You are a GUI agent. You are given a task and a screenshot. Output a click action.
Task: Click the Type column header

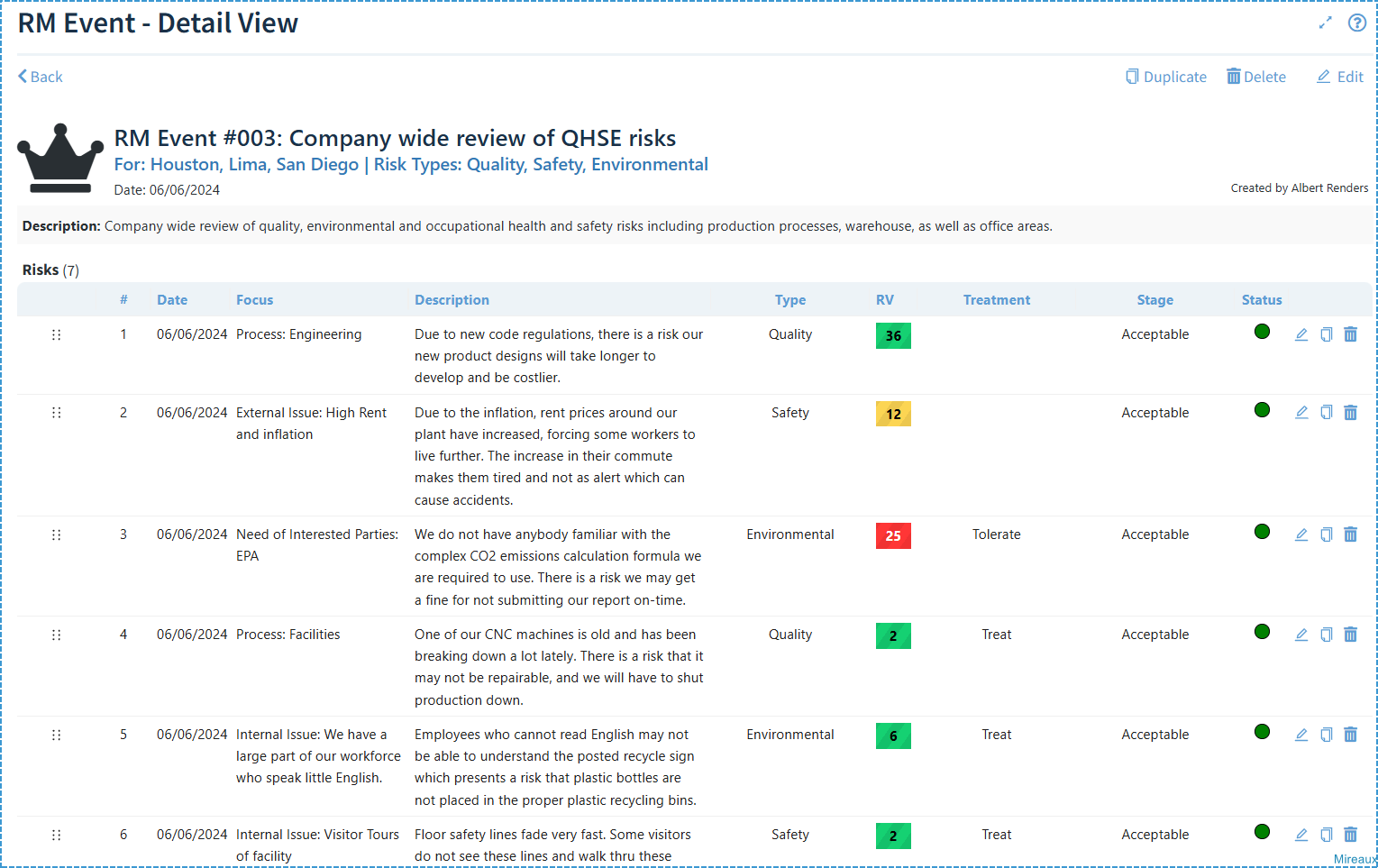click(x=789, y=299)
